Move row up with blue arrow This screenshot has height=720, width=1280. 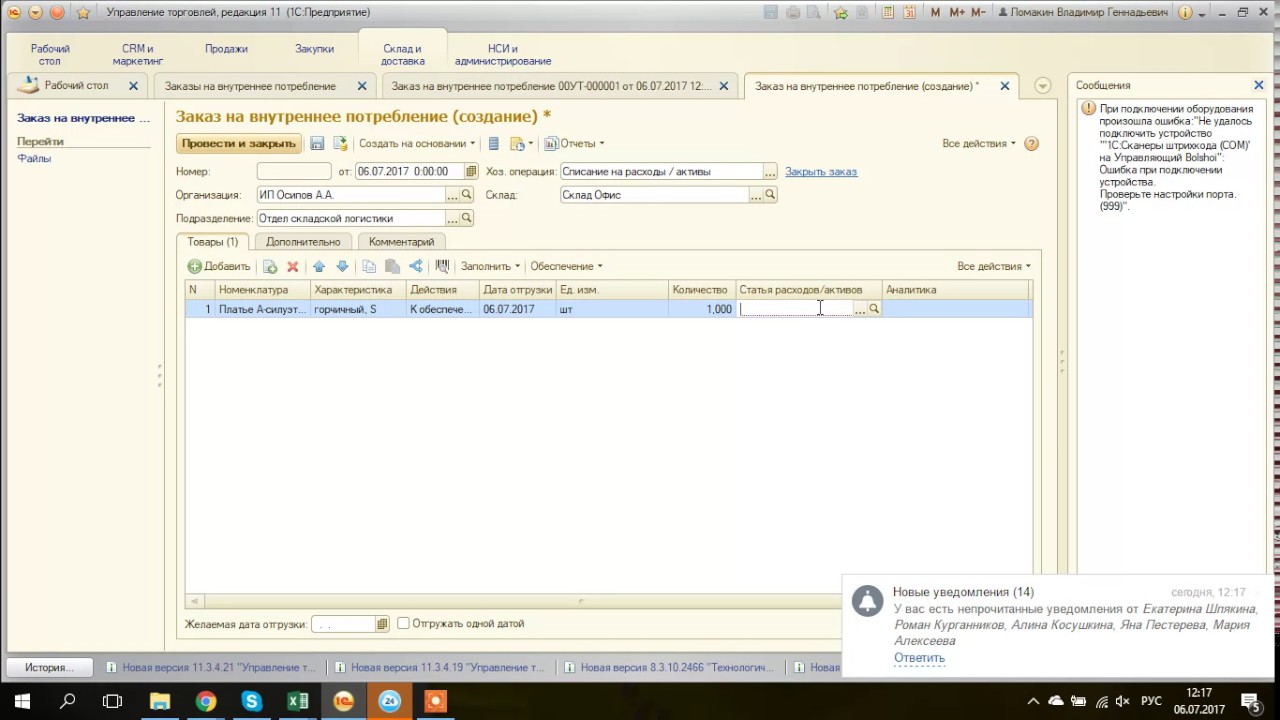pos(319,266)
